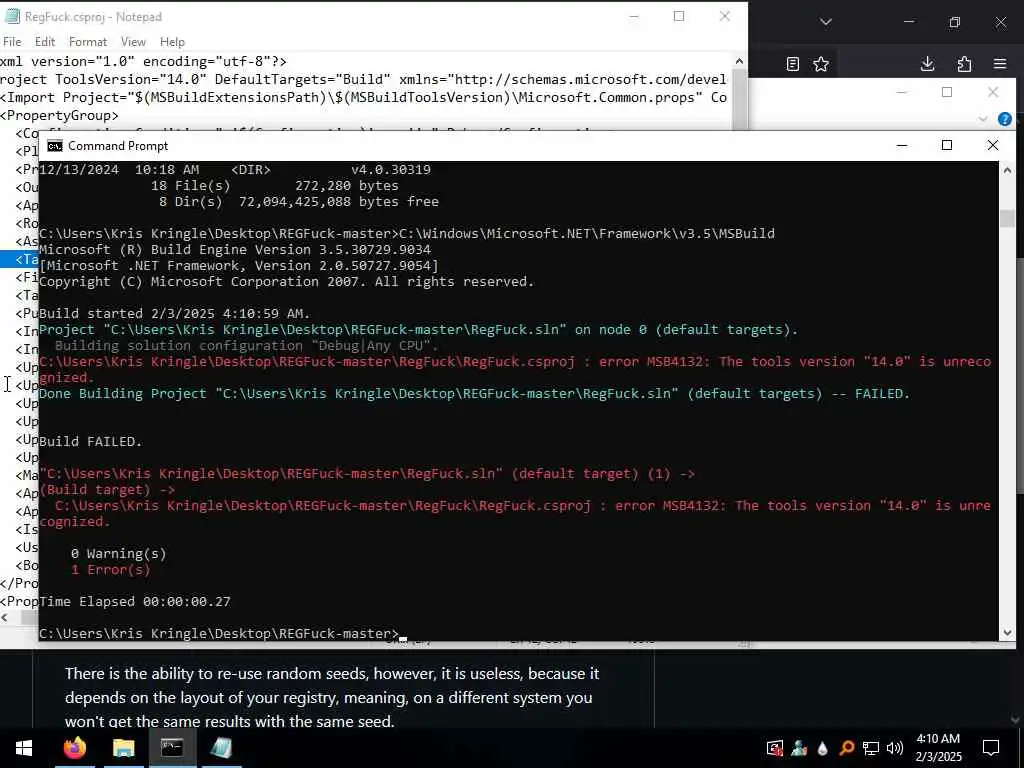Click highlighted "<Ta" line in Notepad
Viewport: 1024px width, 768px height.
pos(20,259)
